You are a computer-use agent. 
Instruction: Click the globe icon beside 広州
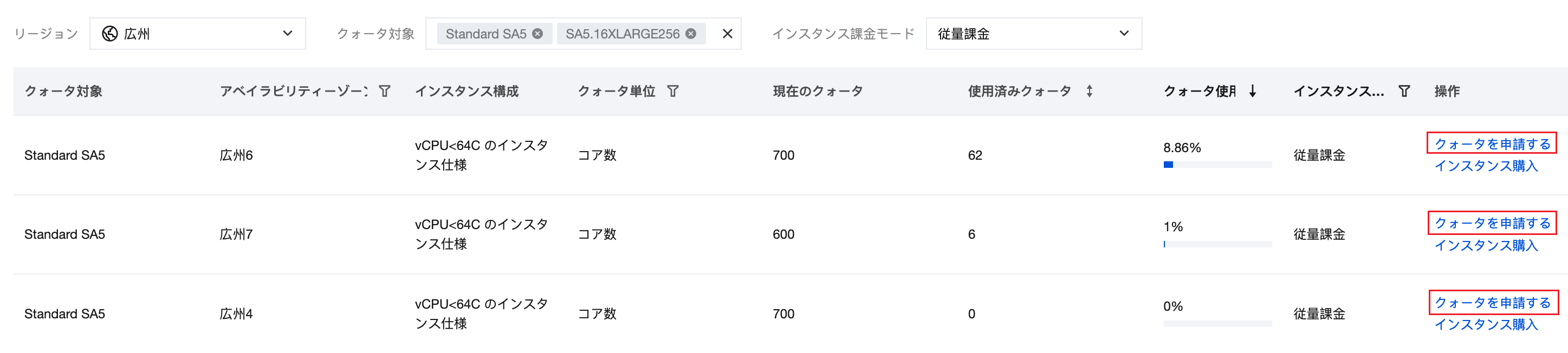tap(109, 34)
